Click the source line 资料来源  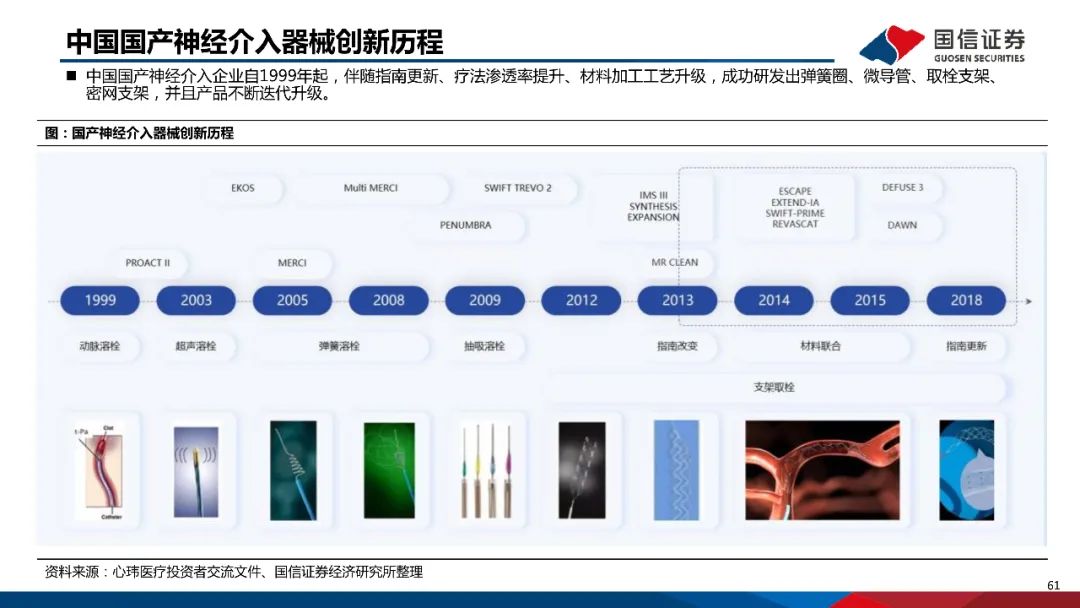[x=233, y=572]
